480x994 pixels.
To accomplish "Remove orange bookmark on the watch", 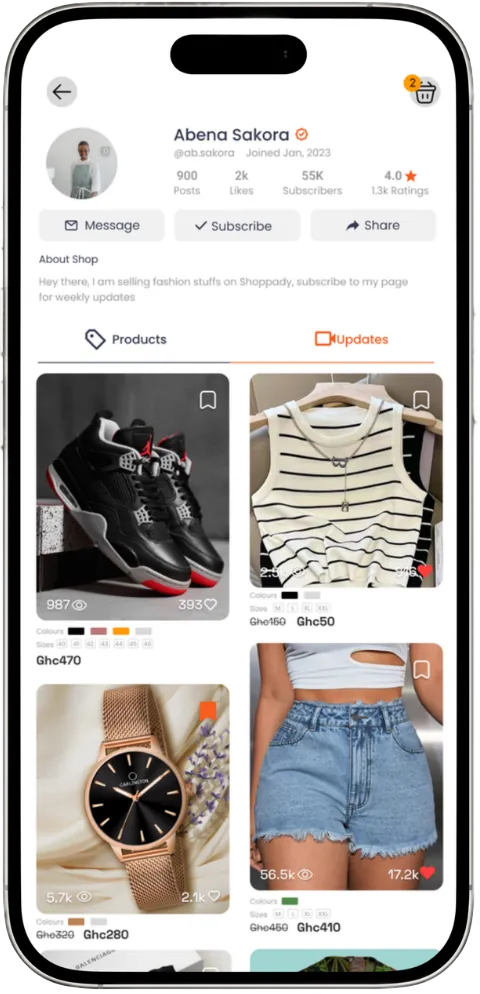I will (x=208, y=711).
